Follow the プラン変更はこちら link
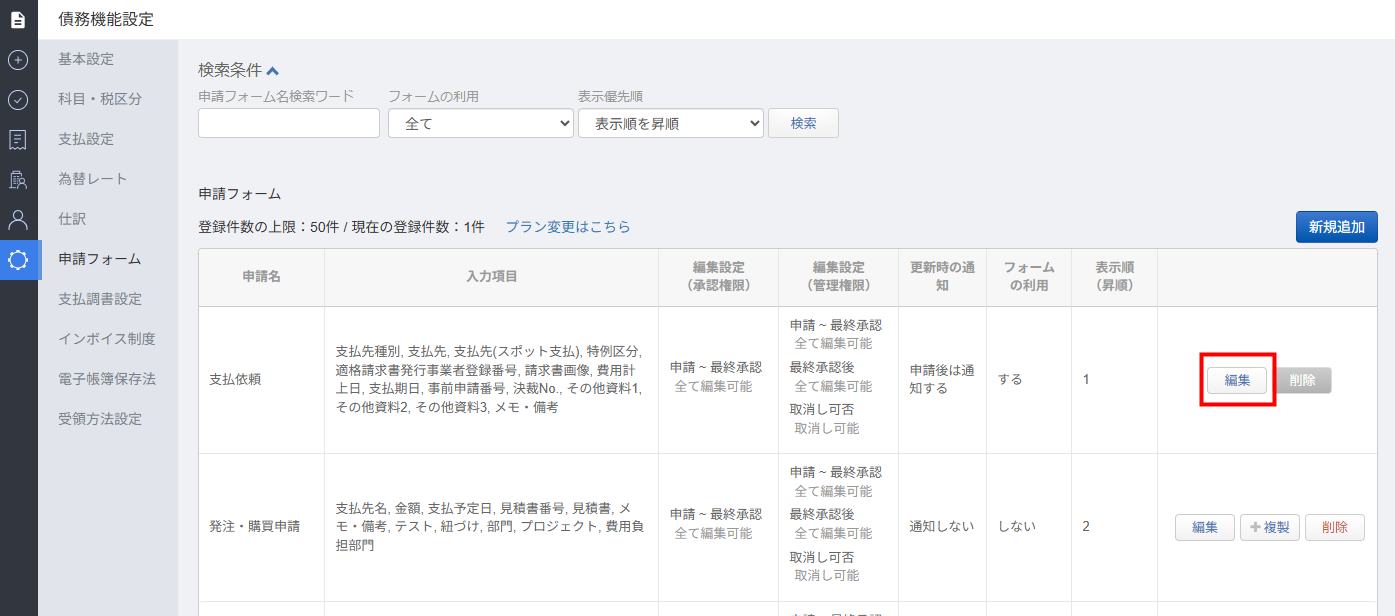This screenshot has height=616, width=1395. coord(567,227)
